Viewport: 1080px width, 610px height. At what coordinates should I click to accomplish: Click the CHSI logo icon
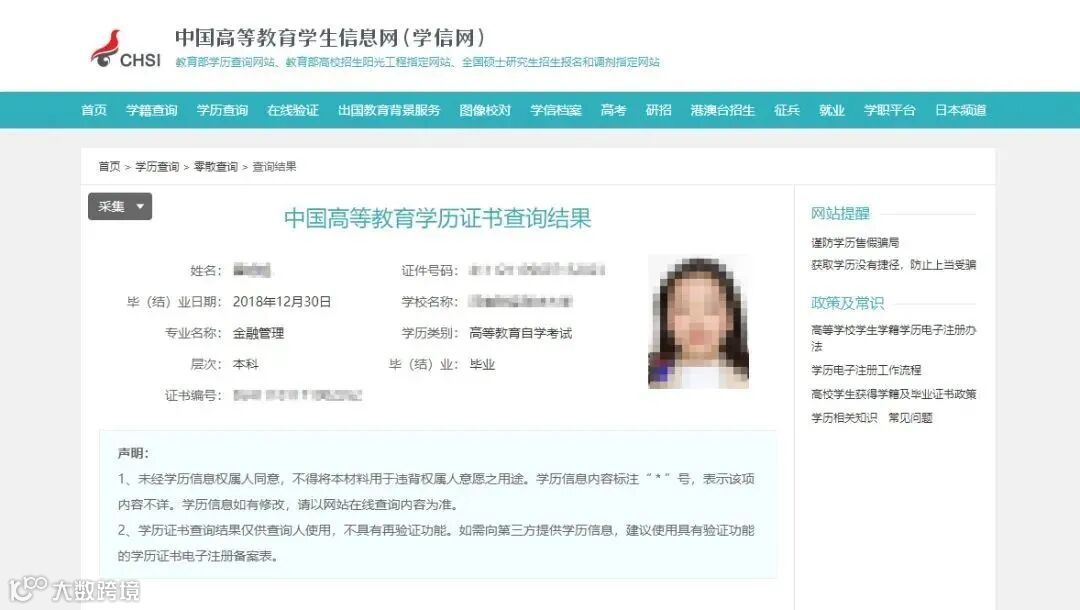point(125,49)
